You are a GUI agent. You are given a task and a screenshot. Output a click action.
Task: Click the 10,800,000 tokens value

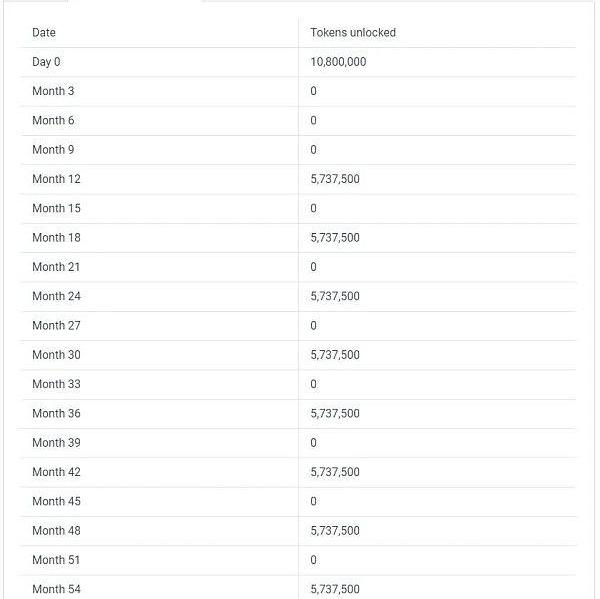coord(338,62)
